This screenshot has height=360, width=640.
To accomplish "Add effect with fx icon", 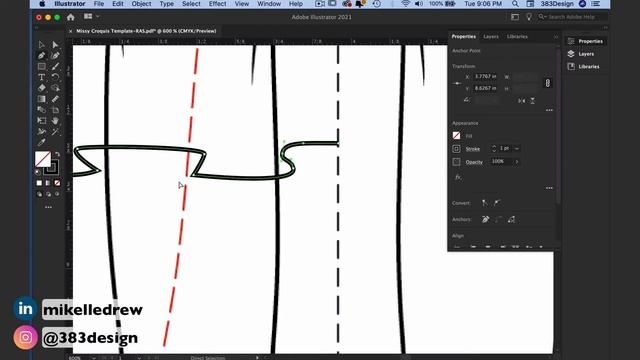I will [458, 177].
